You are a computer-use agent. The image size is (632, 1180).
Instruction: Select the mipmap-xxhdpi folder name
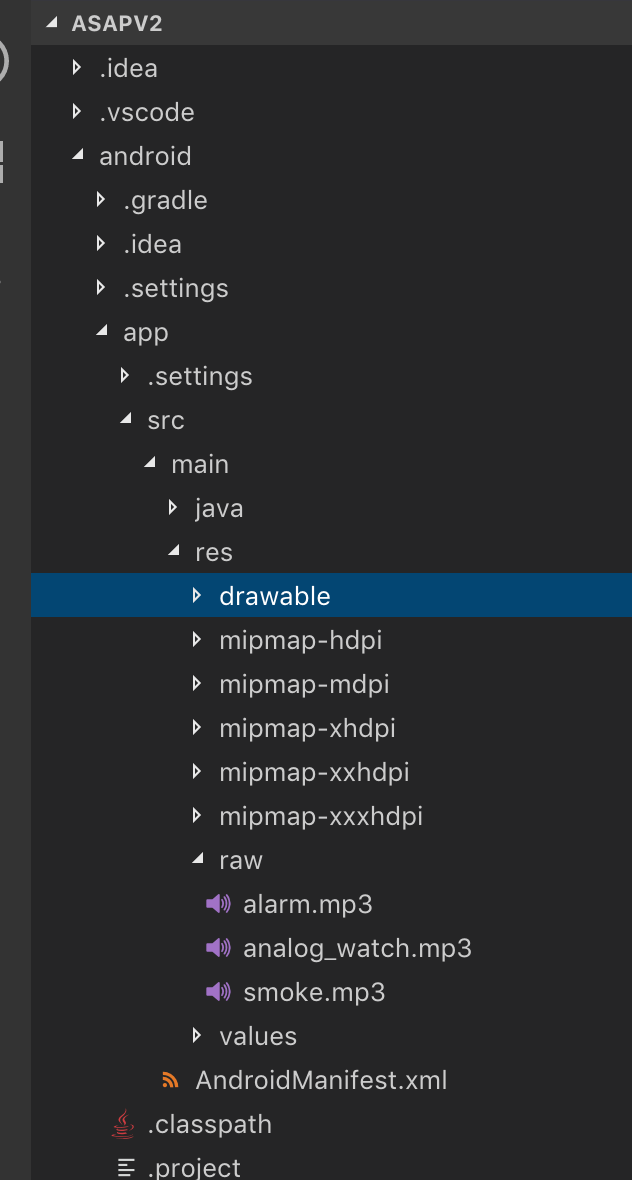point(314,772)
